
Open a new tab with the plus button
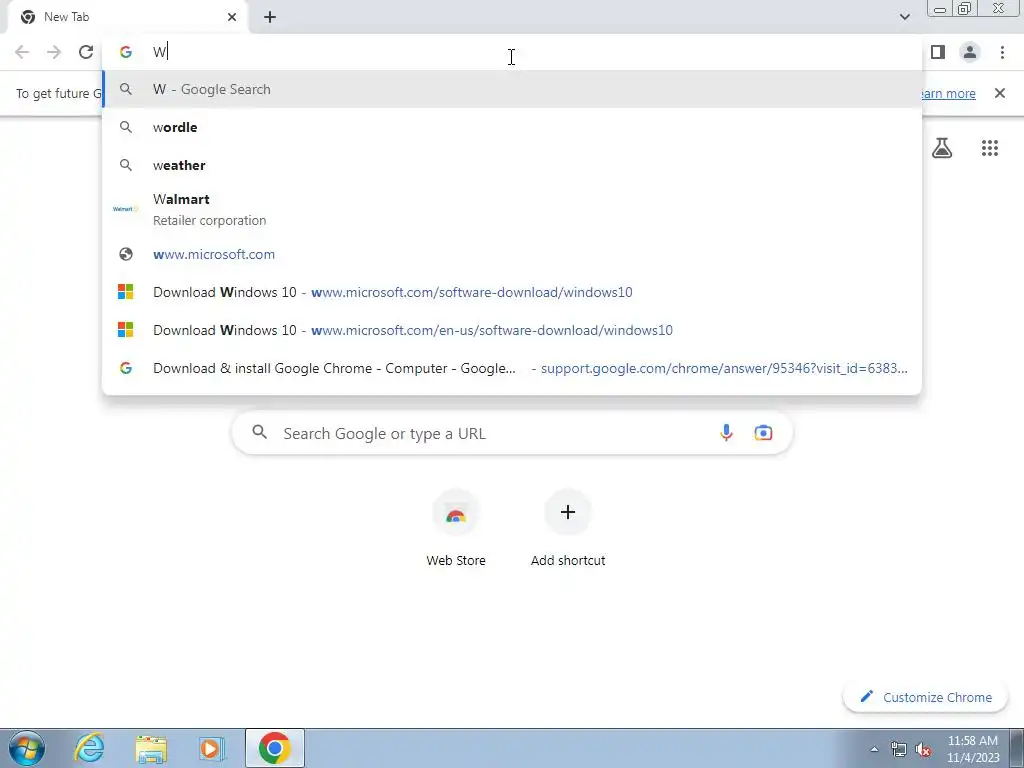pyautogui.click(x=270, y=17)
